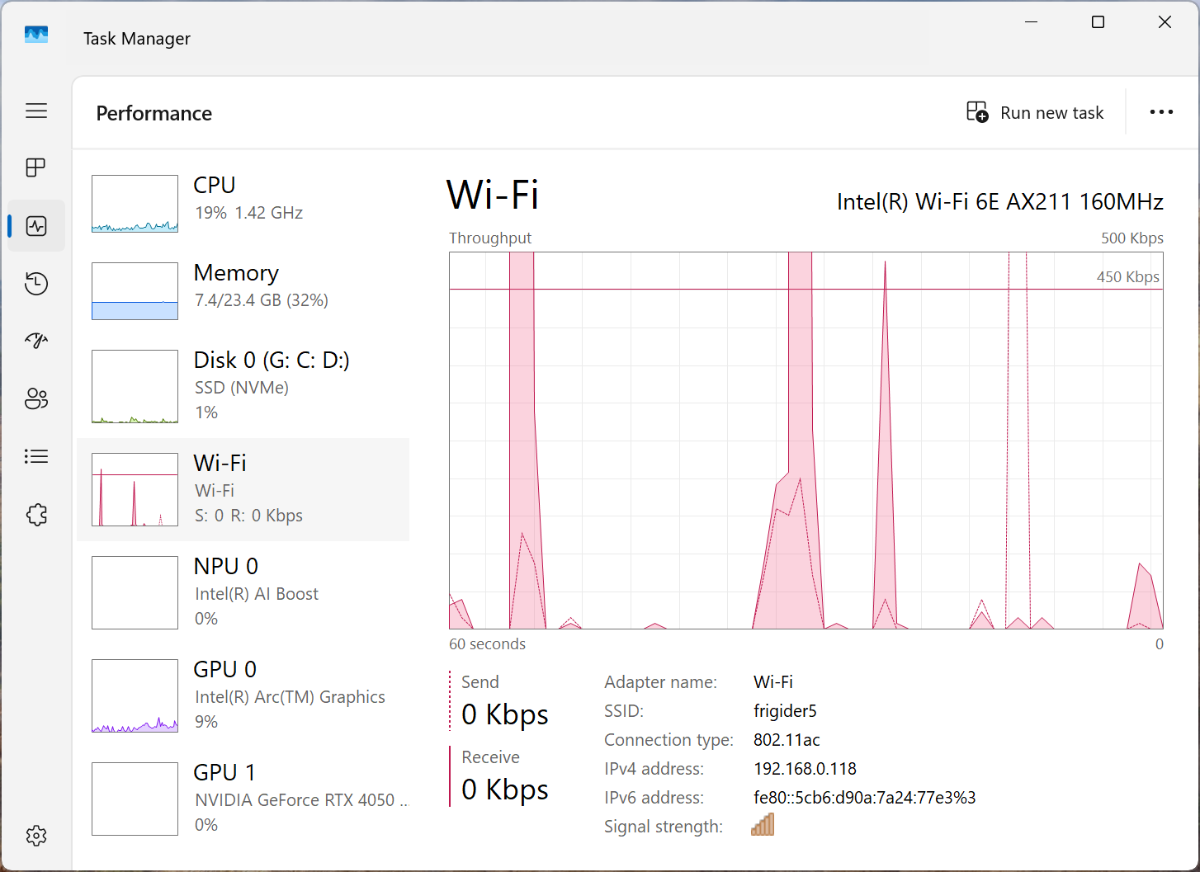Screen dimensions: 1200x872
Task: Click the Wi-Fi throughput graph
Action: coord(806,440)
